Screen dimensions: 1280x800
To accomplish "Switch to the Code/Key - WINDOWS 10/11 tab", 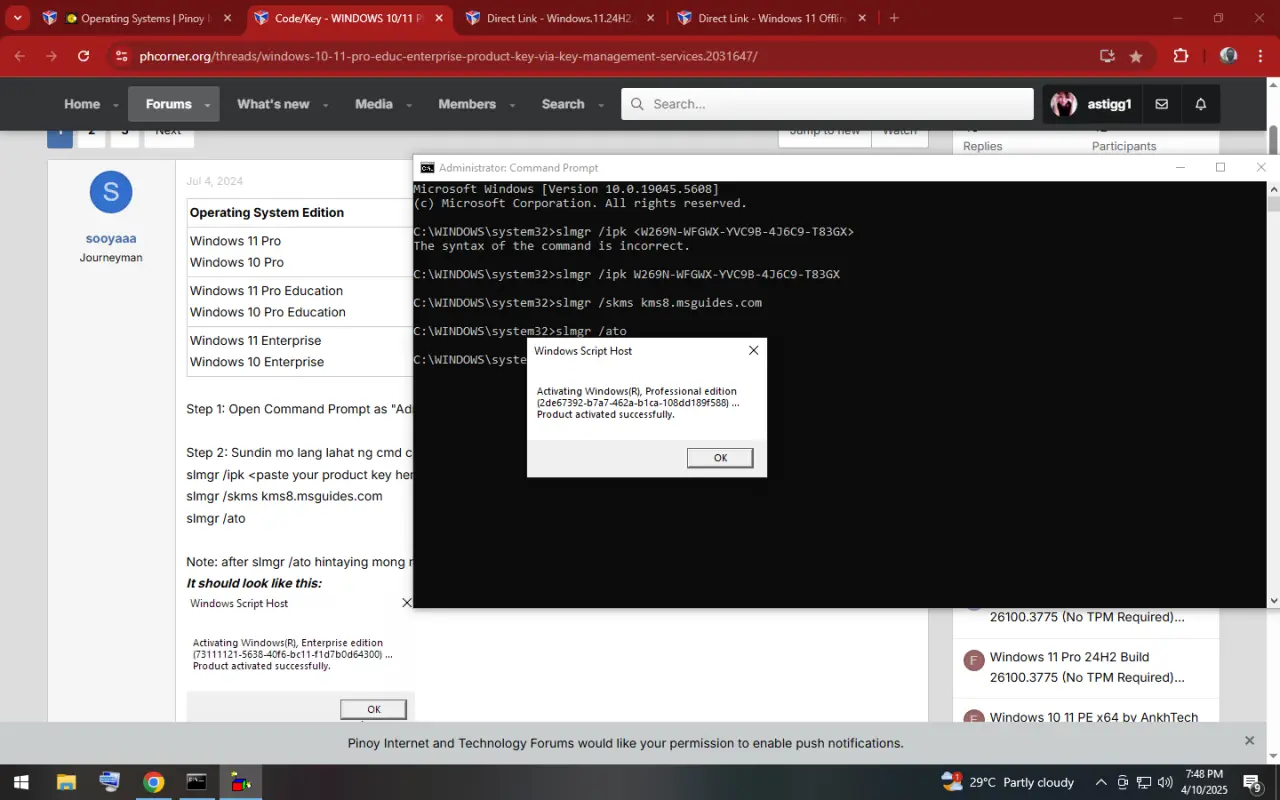I will click(x=348, y=18).
